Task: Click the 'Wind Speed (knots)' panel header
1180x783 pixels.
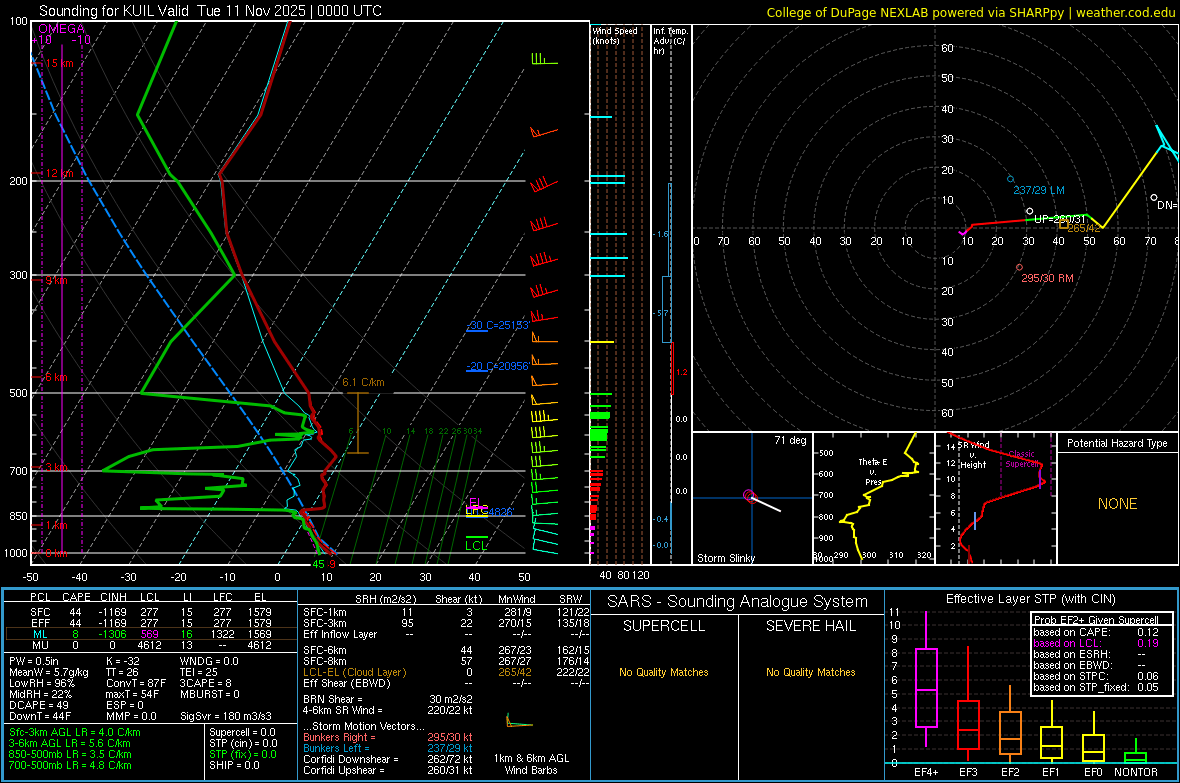Action: pyautogui.click(x=615, y=35)
